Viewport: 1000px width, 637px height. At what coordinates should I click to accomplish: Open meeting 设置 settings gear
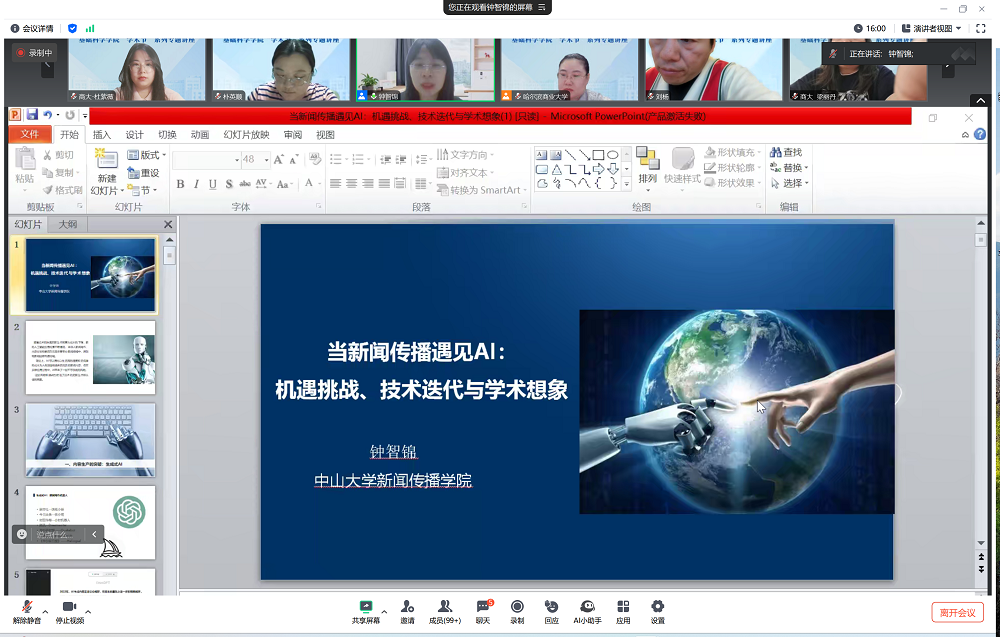(657, 607)
